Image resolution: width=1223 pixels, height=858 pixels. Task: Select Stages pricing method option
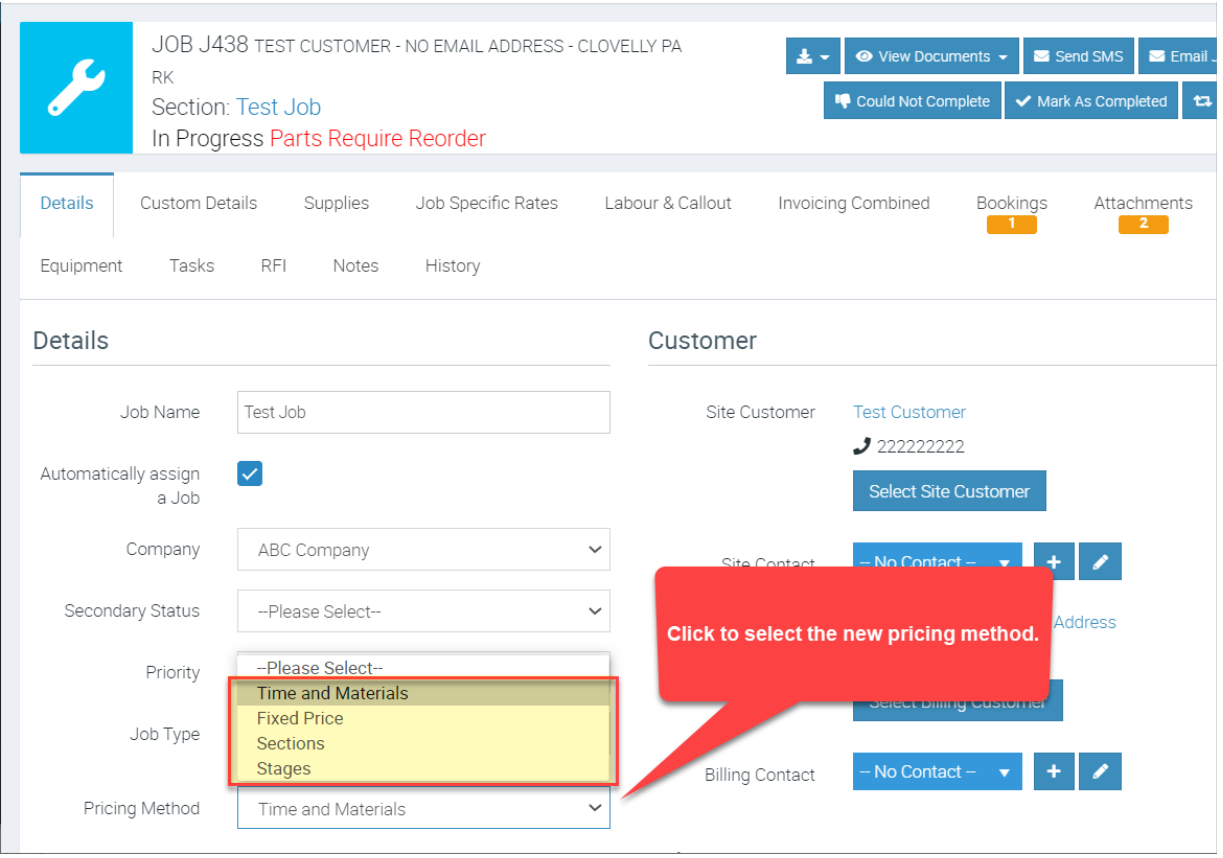(x=284, y=769)
